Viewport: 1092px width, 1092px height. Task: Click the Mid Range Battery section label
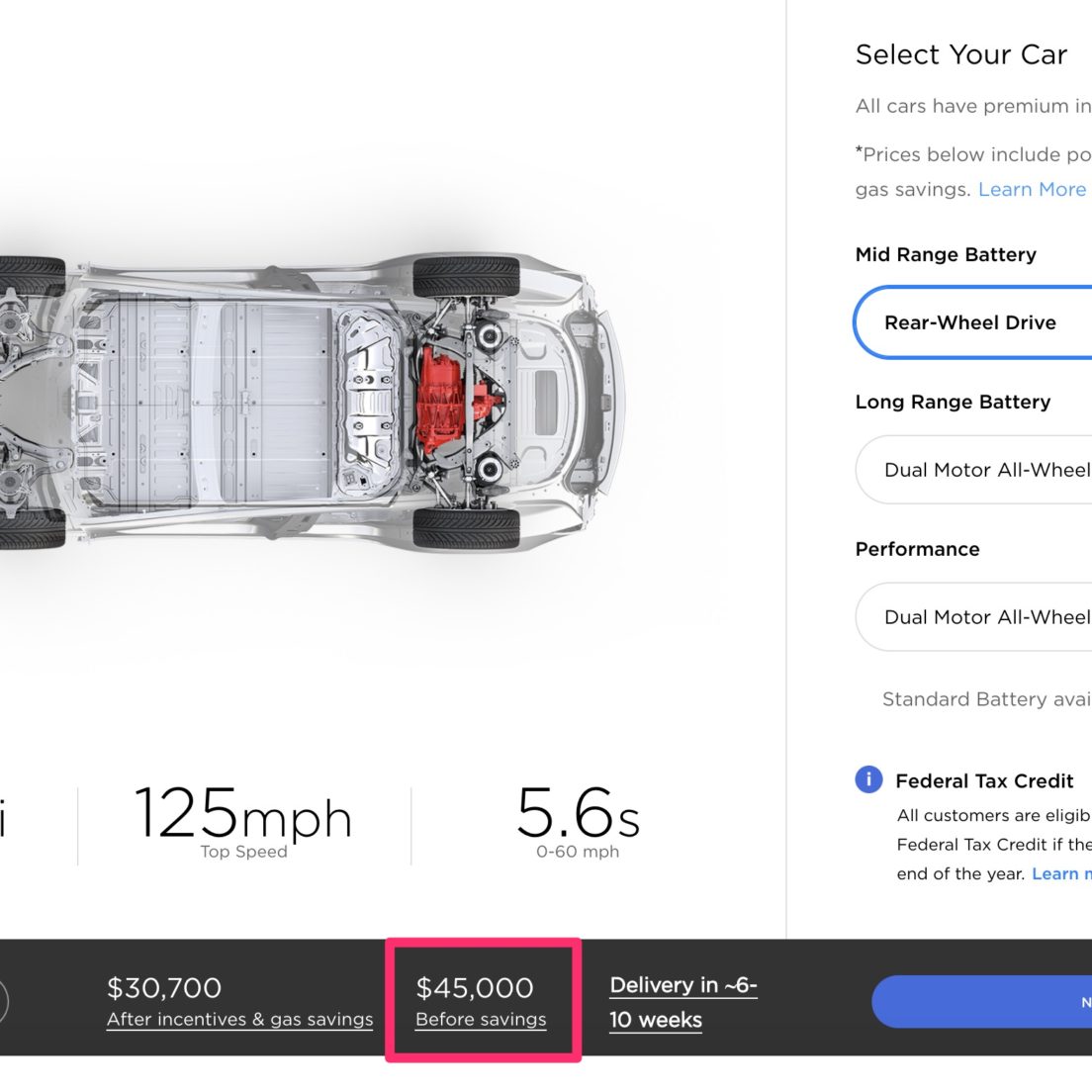point(946,255)
